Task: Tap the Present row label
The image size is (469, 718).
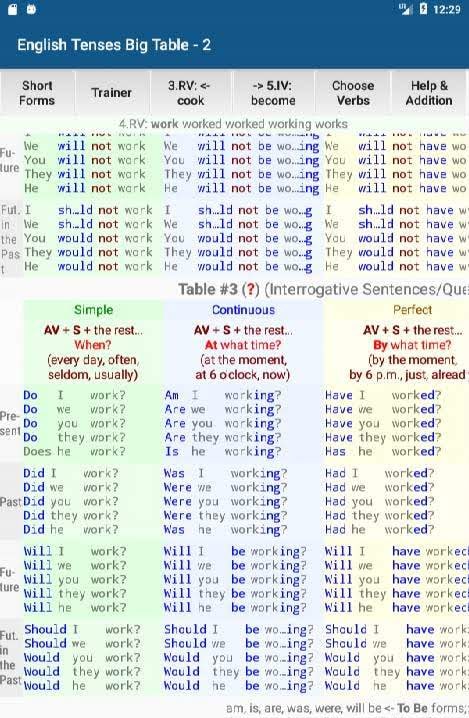Action: tap(11, 424)
